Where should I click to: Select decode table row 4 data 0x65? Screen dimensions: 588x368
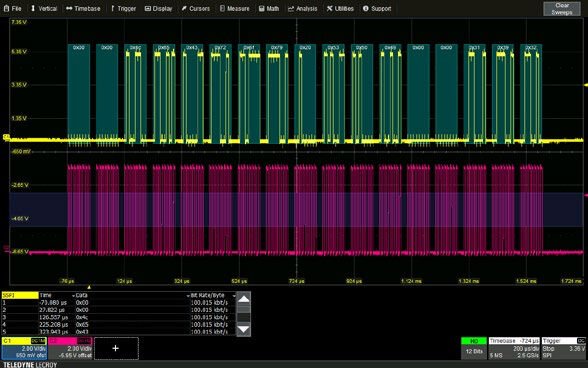point(82,324)
